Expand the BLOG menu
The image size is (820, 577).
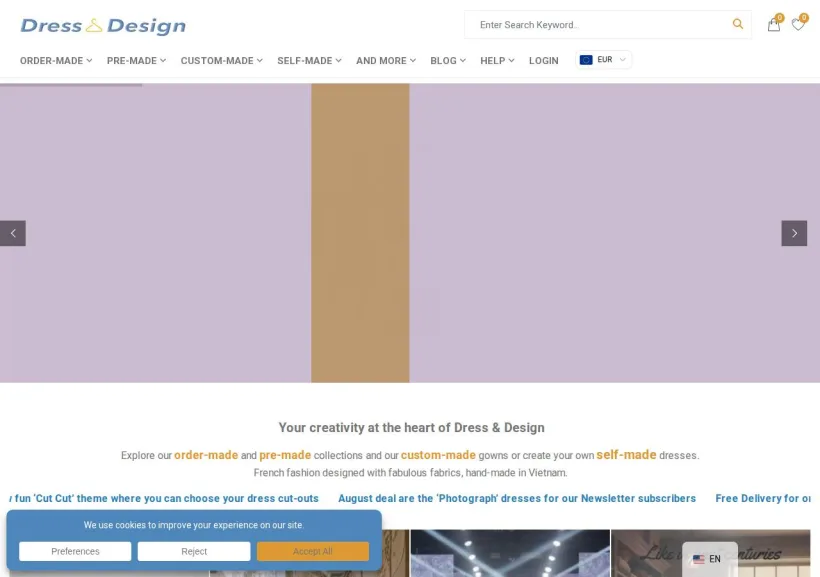448,61
